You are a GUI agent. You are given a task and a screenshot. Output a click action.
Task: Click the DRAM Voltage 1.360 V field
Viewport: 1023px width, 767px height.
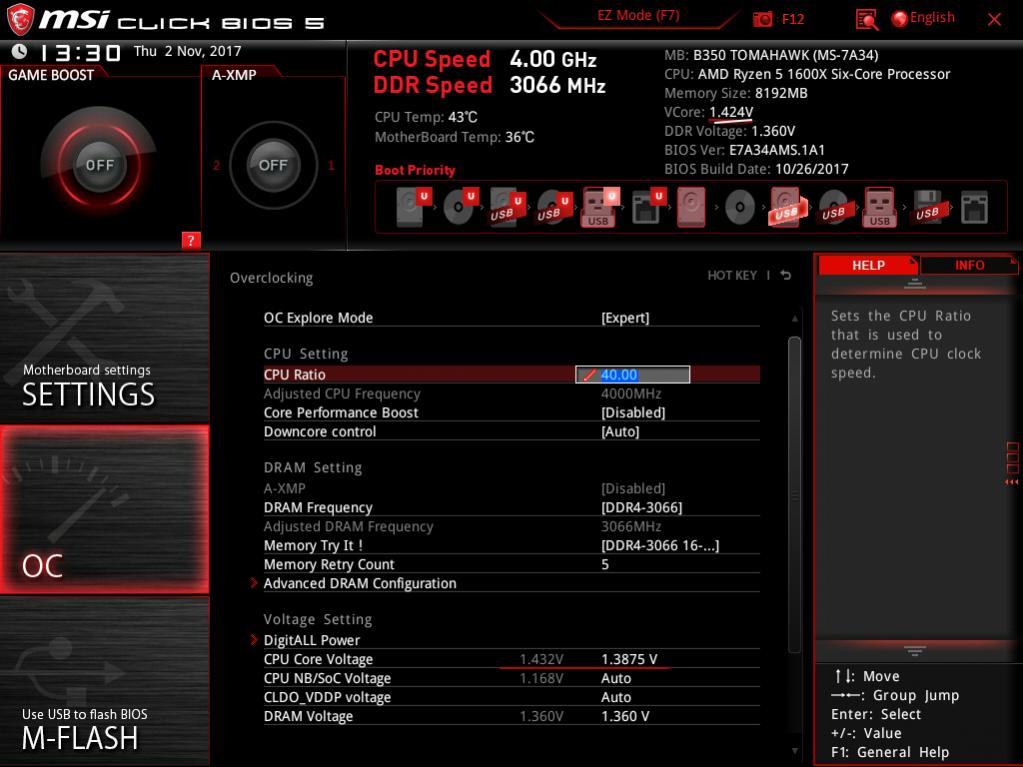625,716
